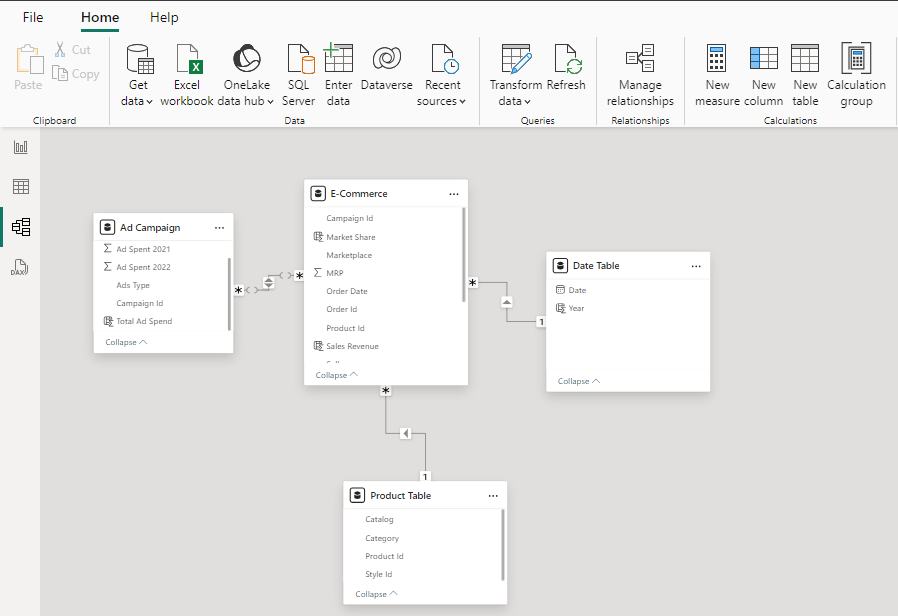Screen dimensions: 898x616
Task: Collapse the Product Table card
Action: pos(375,593)
